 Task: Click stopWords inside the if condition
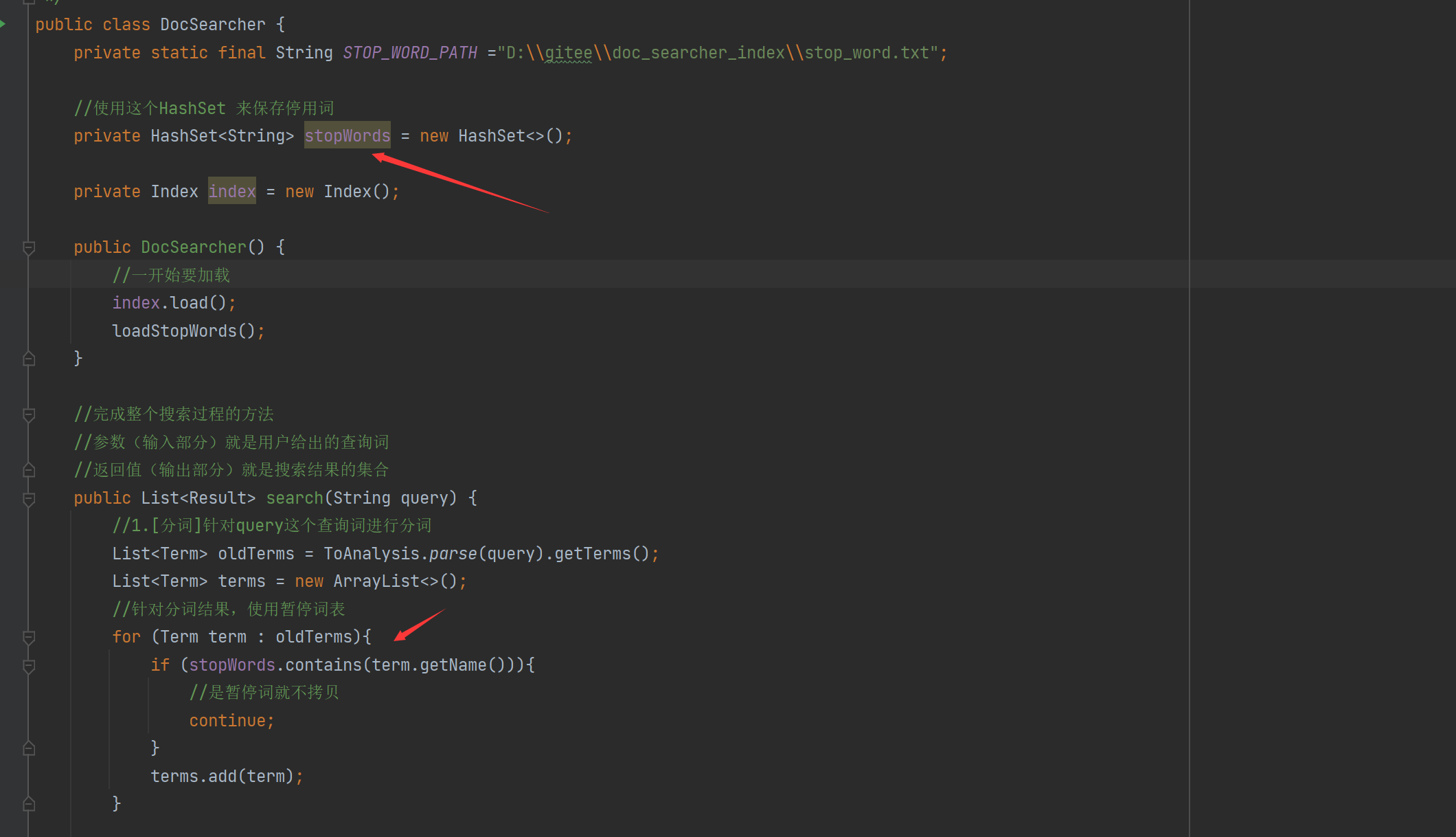click(232, 665)
